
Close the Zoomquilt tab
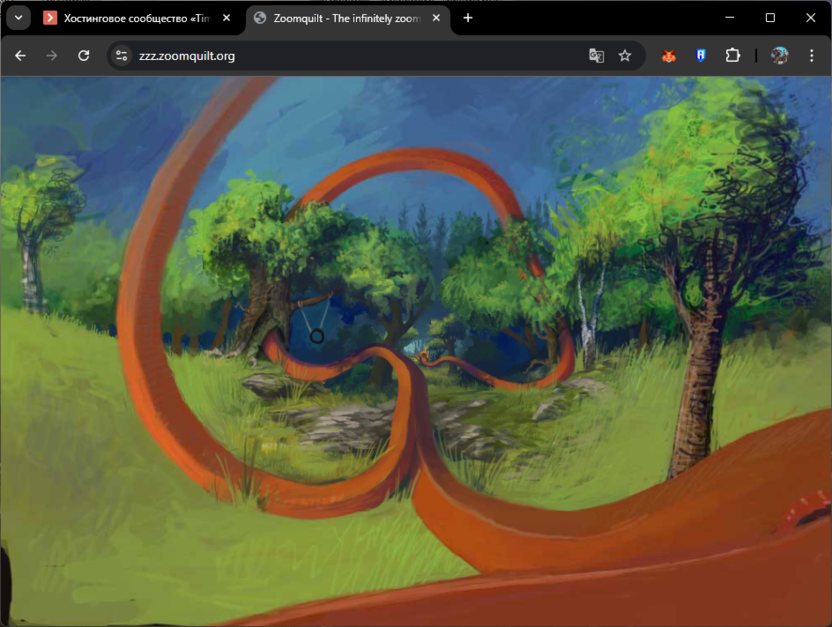tap(436, 18)
